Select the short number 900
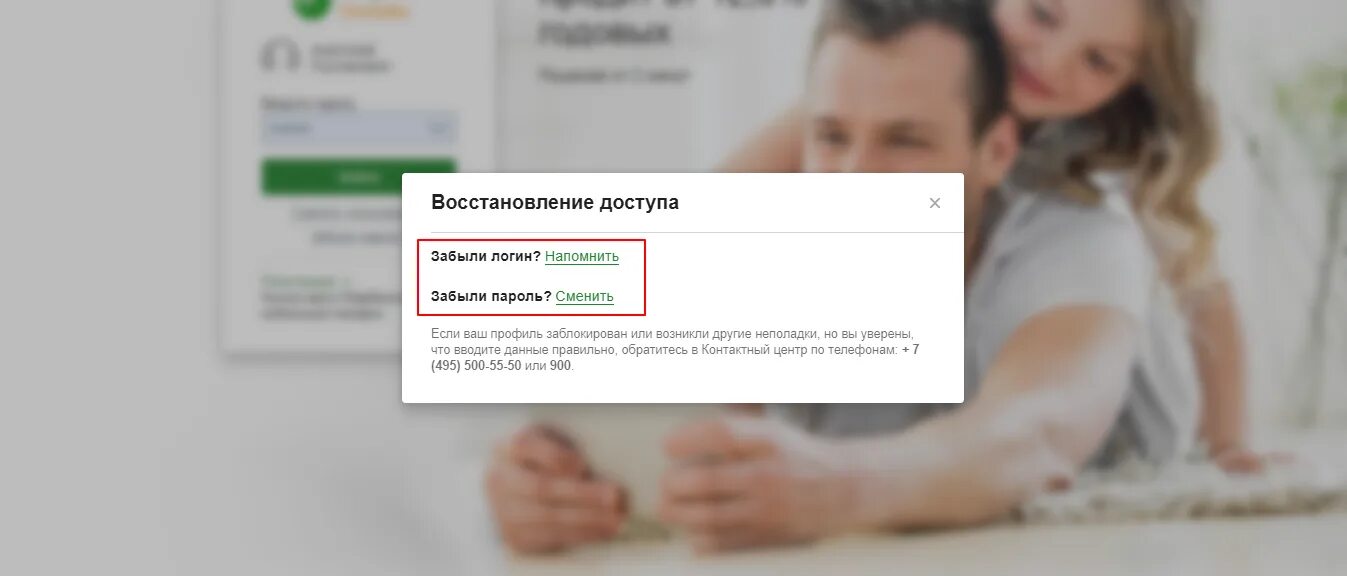The height and width of the screenshot is (576, 1347). click(x=561, y=366)
